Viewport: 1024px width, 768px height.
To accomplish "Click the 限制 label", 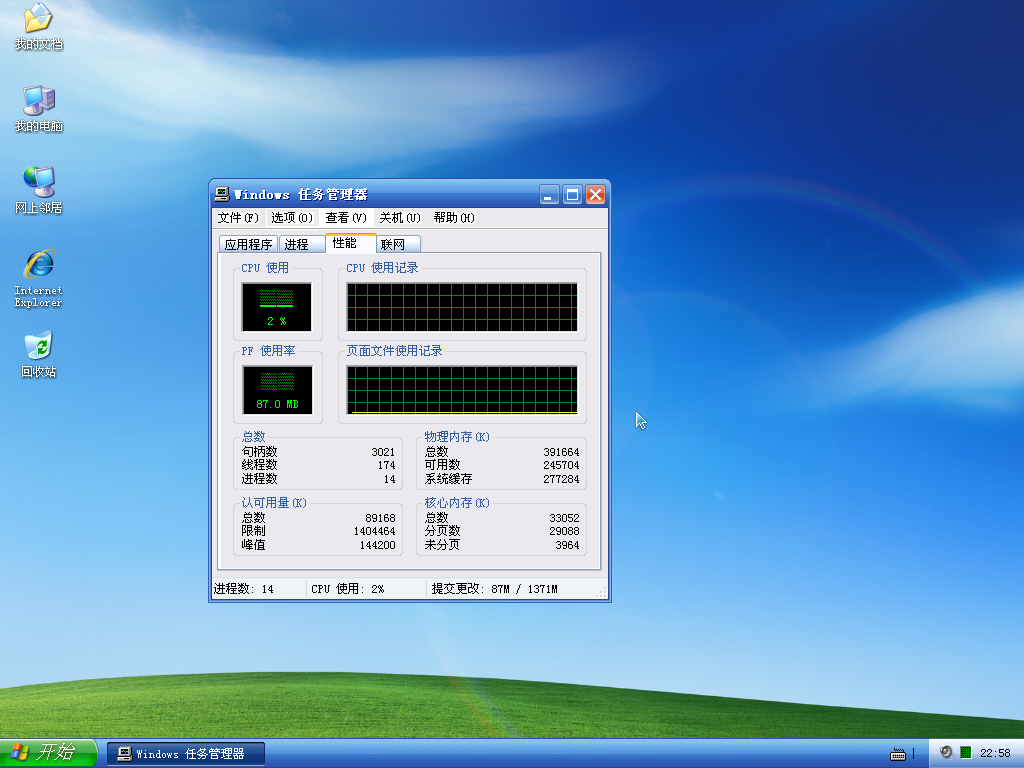I will pos(253,531).
